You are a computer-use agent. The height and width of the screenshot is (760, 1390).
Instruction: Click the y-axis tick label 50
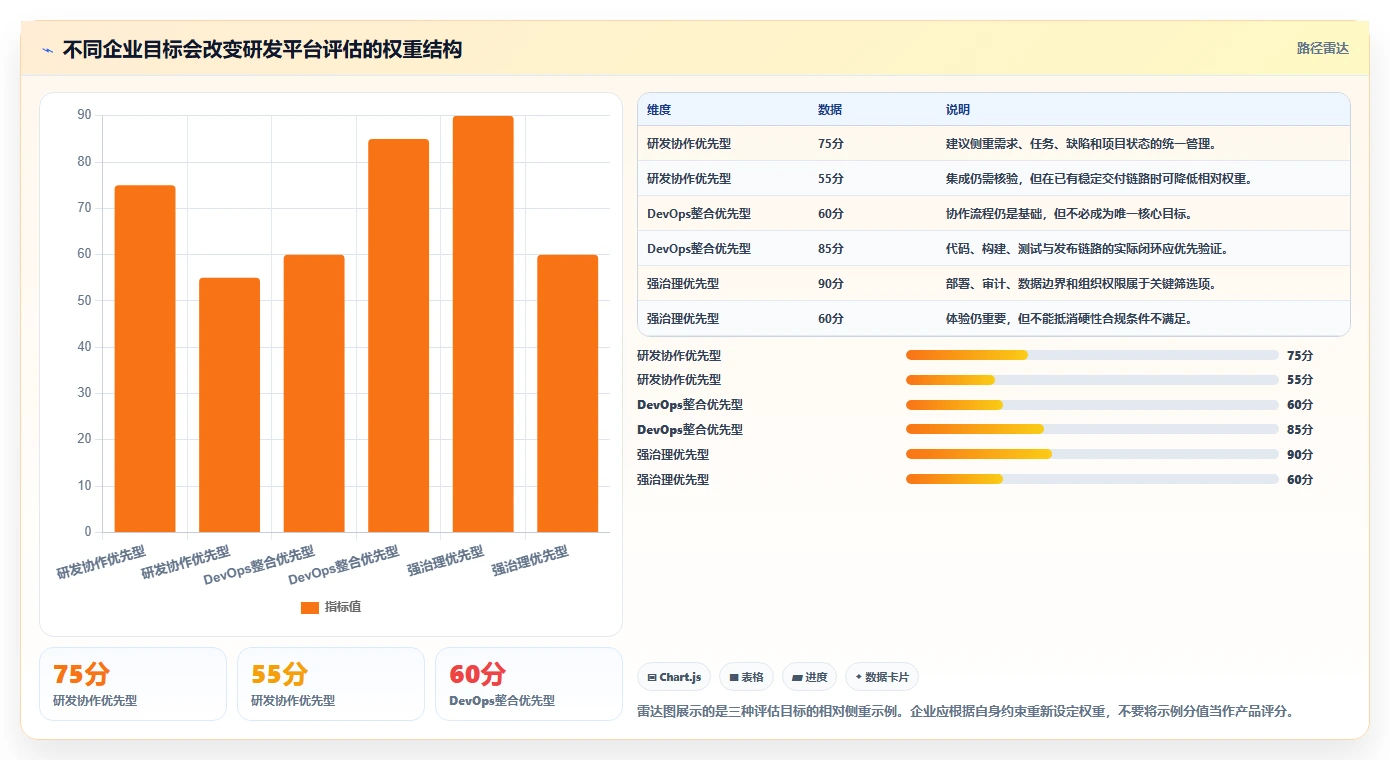(84, 300)
